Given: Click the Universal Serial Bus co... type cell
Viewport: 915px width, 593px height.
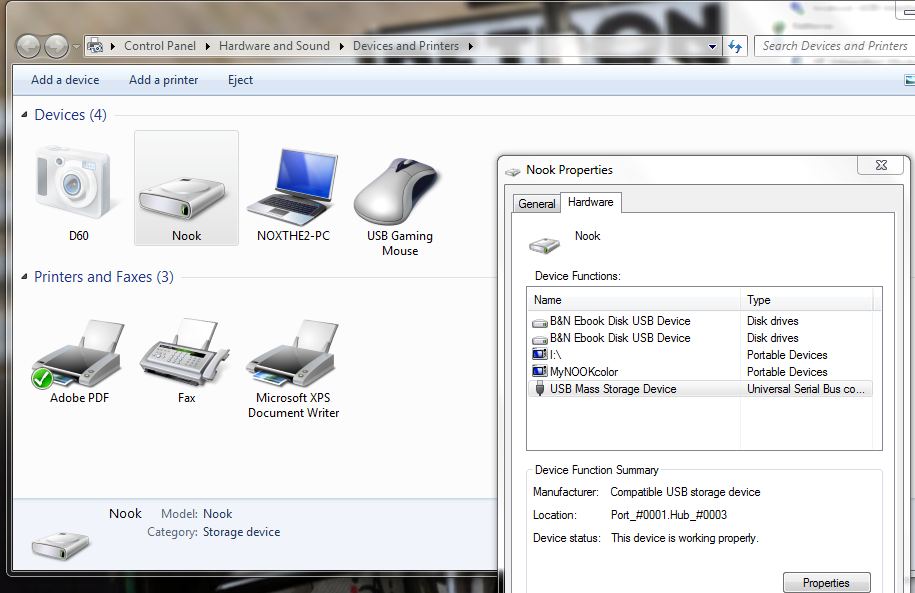Looking at the screenshot, I should click(805, 389).
